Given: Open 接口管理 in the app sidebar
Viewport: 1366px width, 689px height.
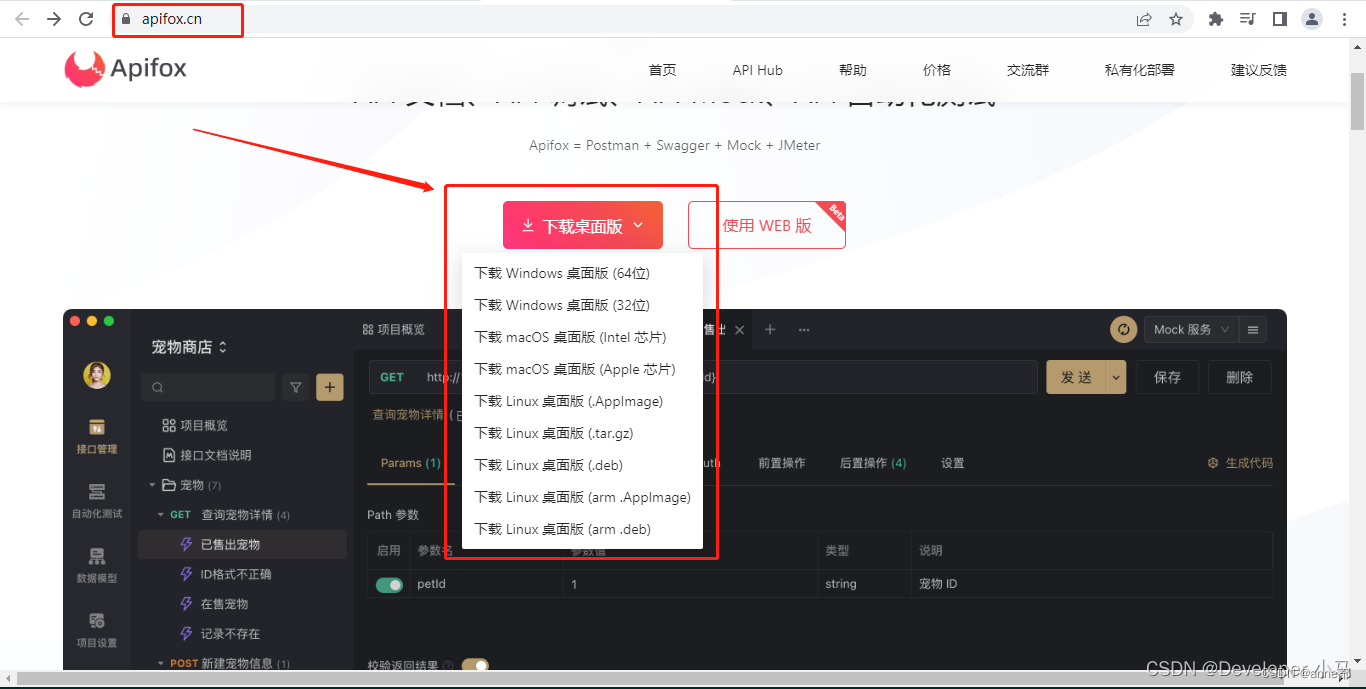Looking at the screenshot, I should (x=97, y=436).
